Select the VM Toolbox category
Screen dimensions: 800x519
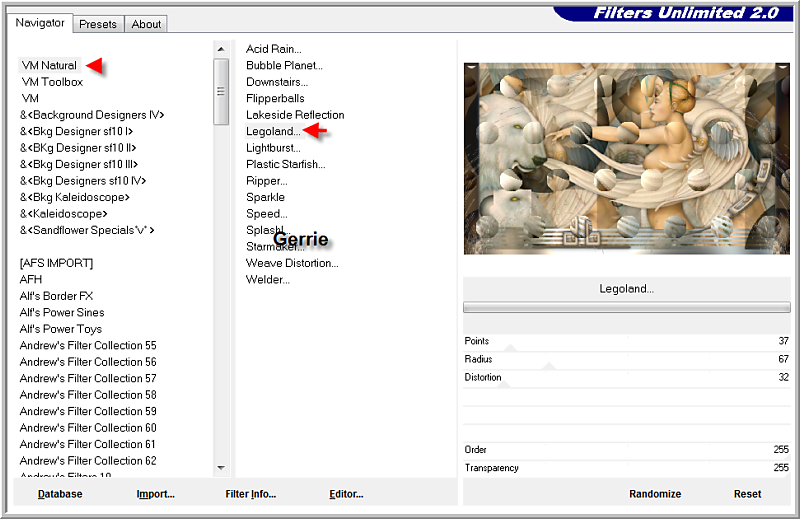[x=52, y=82]
